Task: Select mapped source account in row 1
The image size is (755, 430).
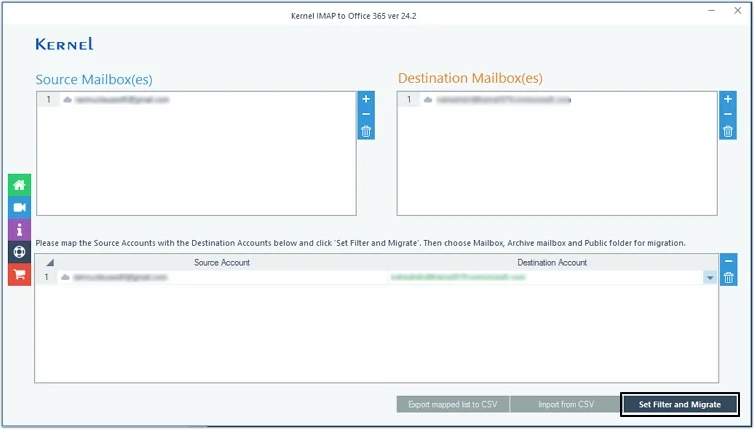Action: [222, 277]
